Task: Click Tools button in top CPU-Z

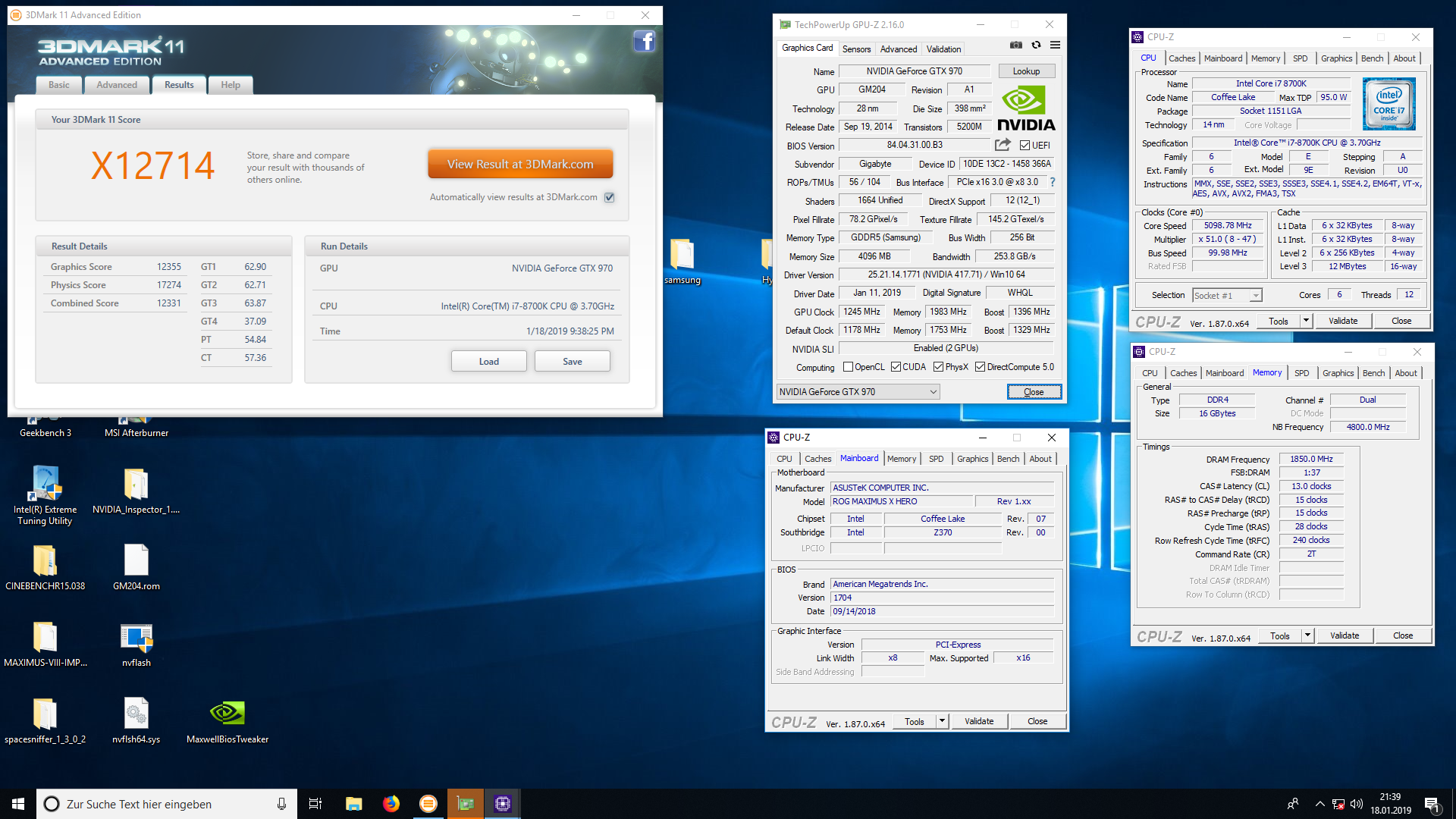Action: 1279,321
